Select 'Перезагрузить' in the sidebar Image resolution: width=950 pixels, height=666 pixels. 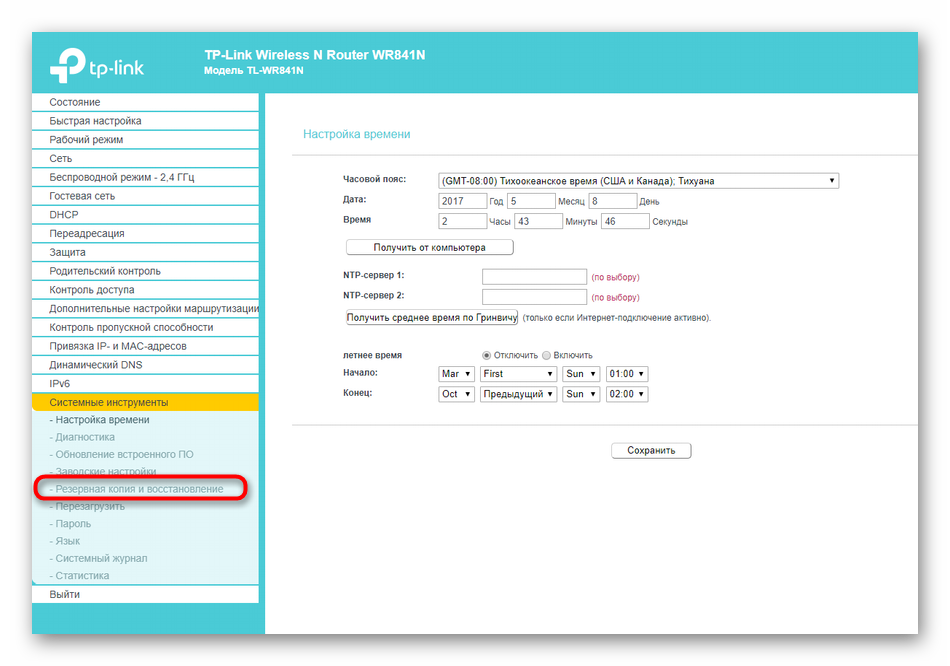[90, 506]
